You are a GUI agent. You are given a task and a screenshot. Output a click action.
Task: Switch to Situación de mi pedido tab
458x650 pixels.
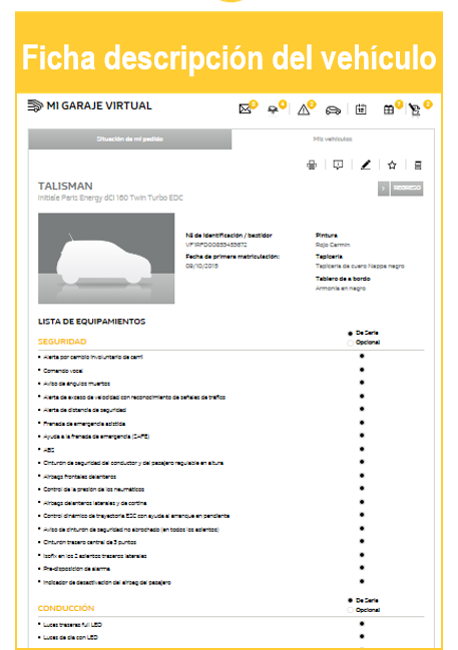point(130,139)
